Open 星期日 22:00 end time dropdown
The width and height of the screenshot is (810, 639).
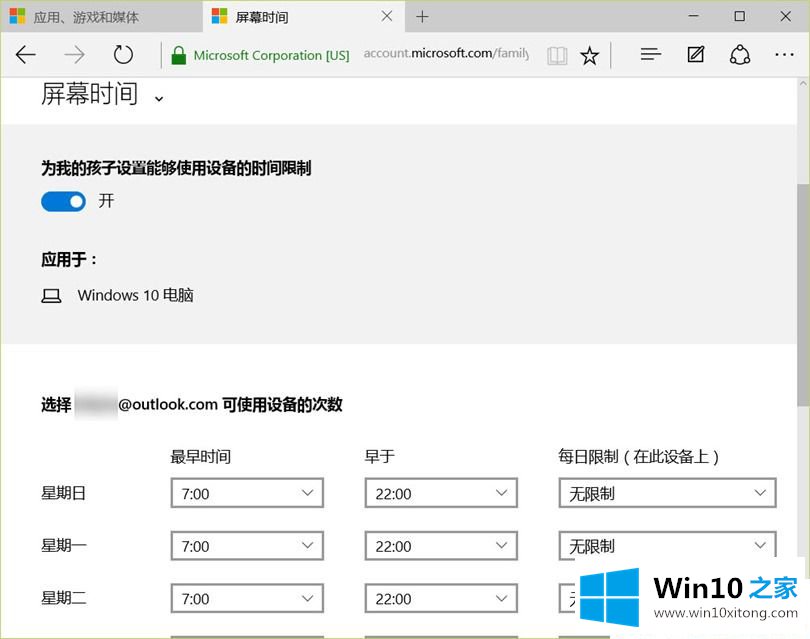pos(441,493)
